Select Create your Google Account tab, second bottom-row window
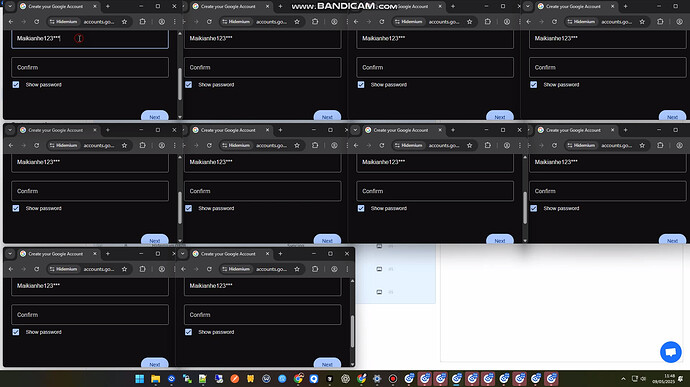The height and width of the screenshot is (387, 690). point(231,254)
